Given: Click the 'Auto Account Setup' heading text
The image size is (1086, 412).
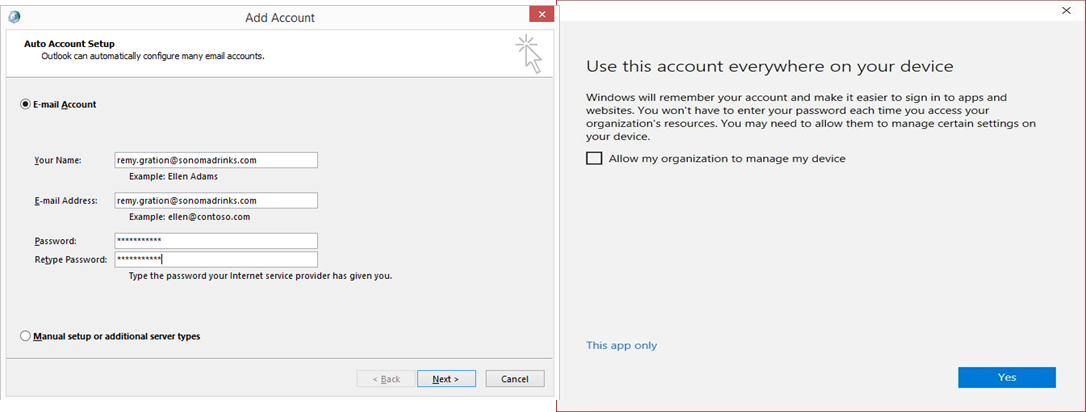Looking at the screenshot, I should 69,44.
